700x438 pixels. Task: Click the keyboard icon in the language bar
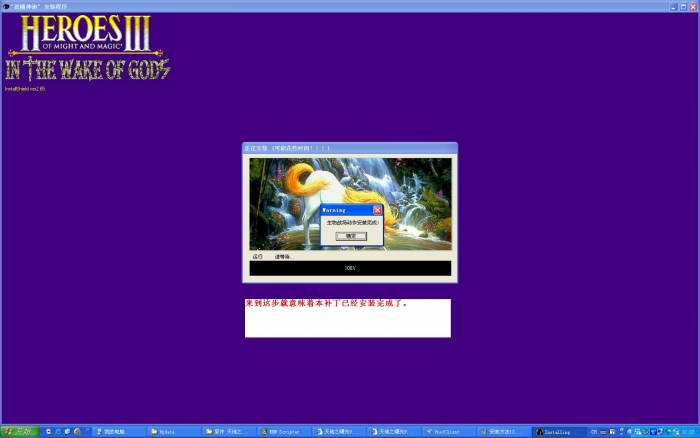[603, 432]
